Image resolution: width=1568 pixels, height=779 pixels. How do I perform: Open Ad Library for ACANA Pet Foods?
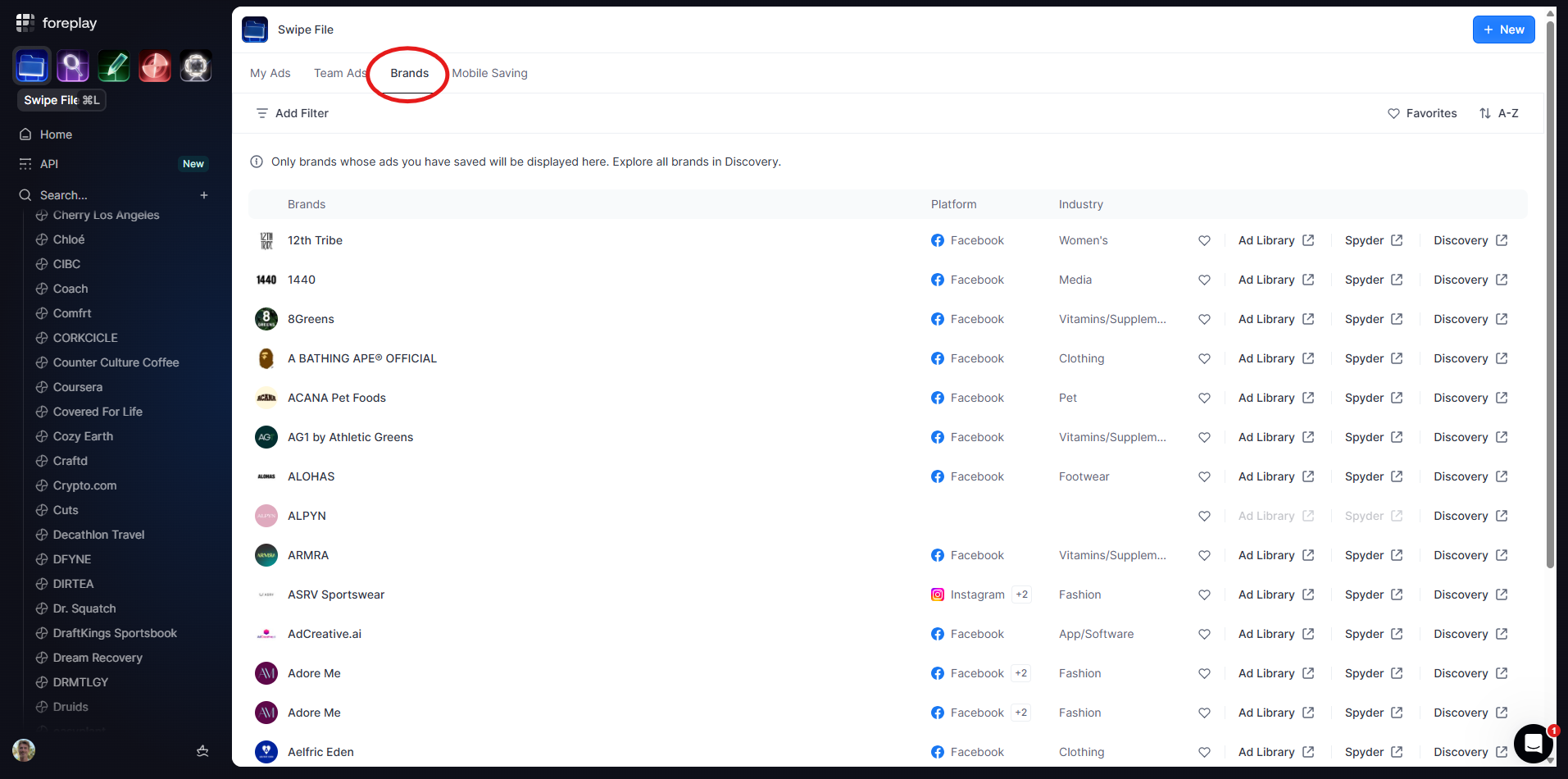point(1276,398)
